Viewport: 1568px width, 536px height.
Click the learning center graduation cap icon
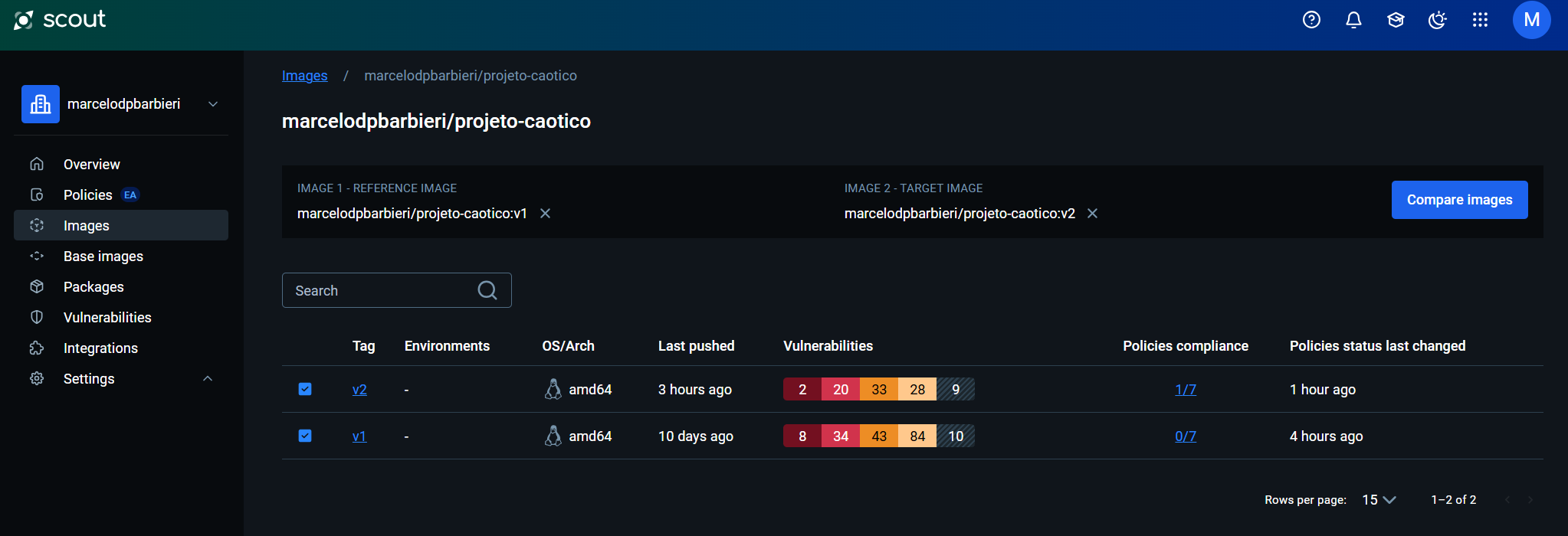[1396, 20]
